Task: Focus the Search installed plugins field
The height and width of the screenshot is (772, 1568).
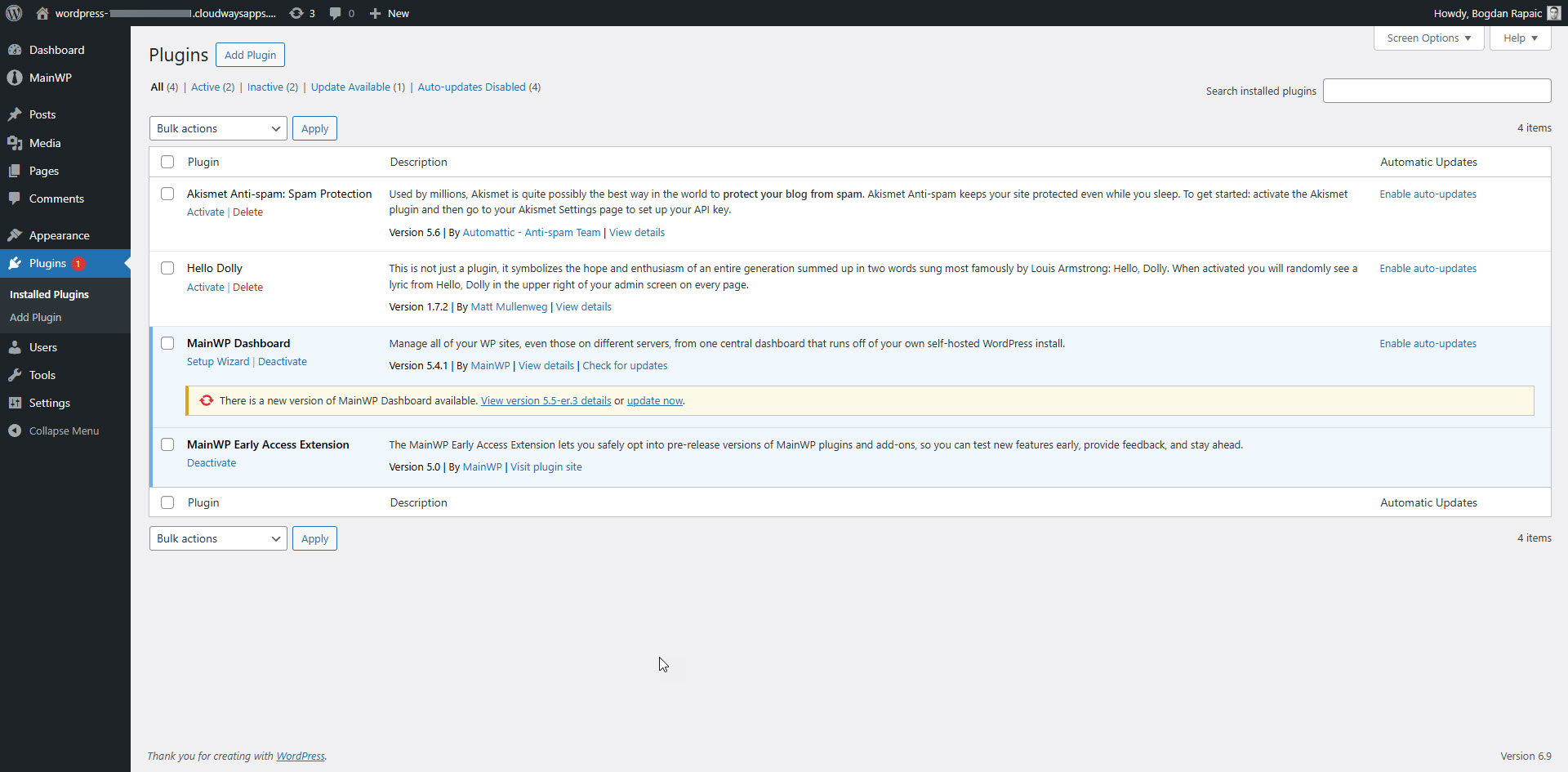Action: coord(1437,91)
